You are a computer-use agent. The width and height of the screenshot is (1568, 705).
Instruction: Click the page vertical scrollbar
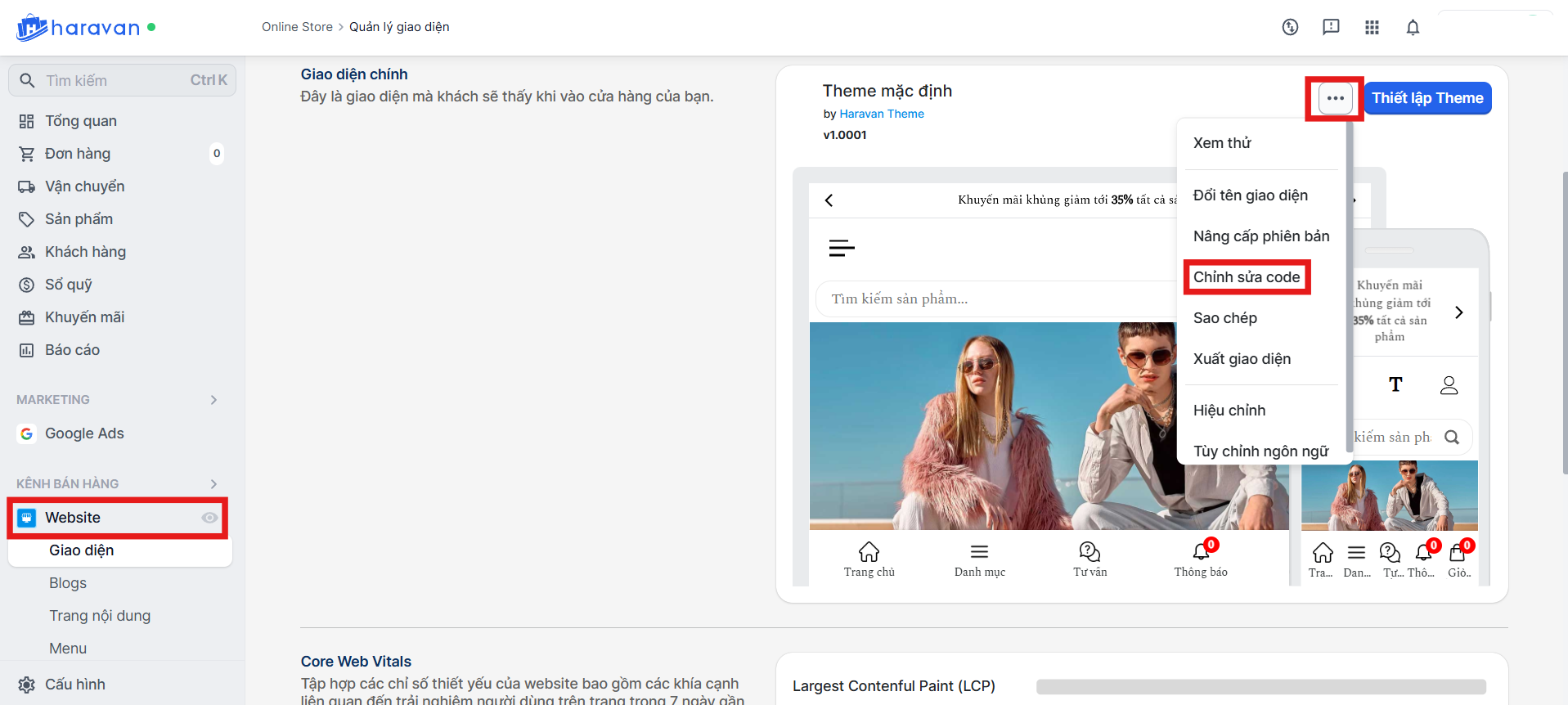click(1565, 323)
